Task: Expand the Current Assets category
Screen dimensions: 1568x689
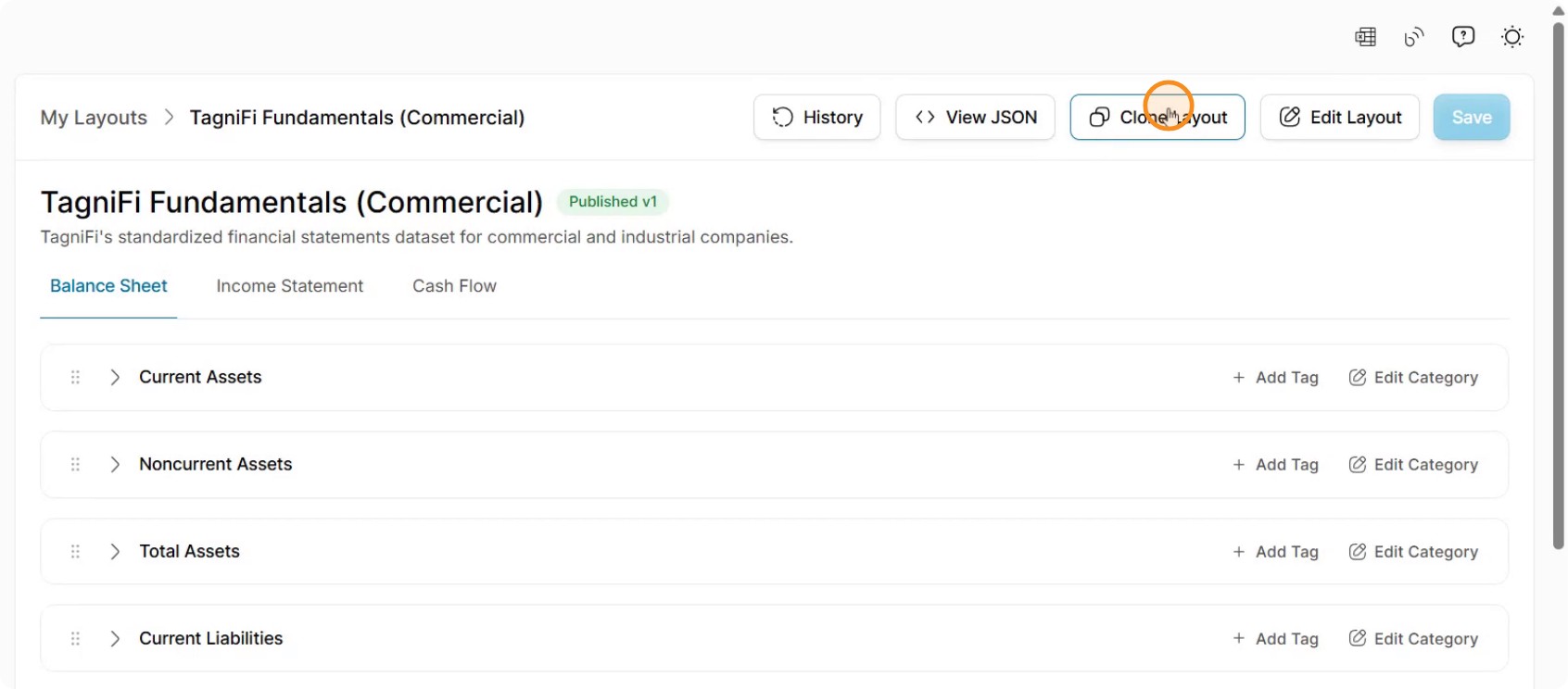Action: (115, 377)
